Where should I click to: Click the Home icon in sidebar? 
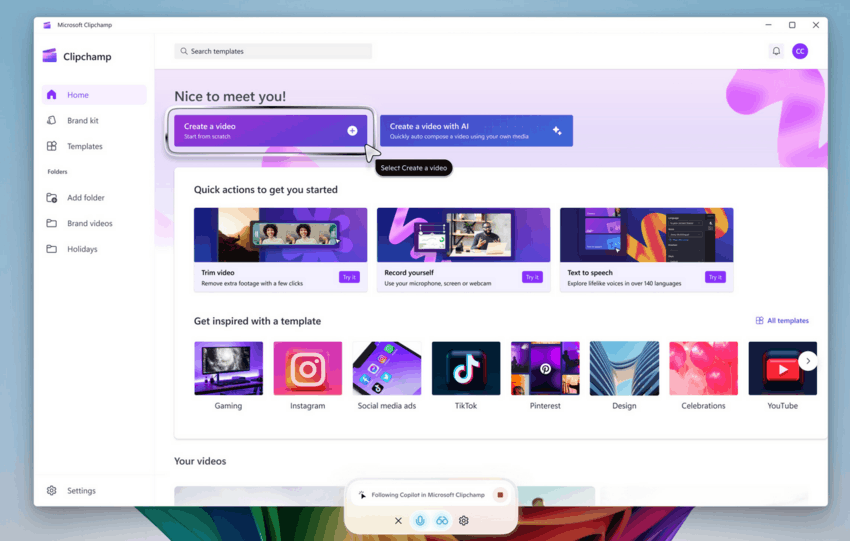(x=51, y=95)
